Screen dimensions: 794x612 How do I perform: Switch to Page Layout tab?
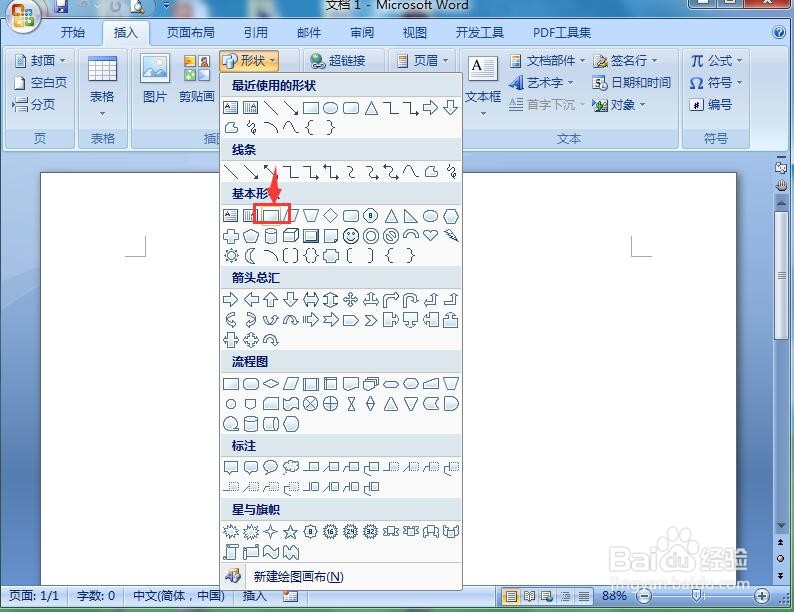(x=190, y=32)
